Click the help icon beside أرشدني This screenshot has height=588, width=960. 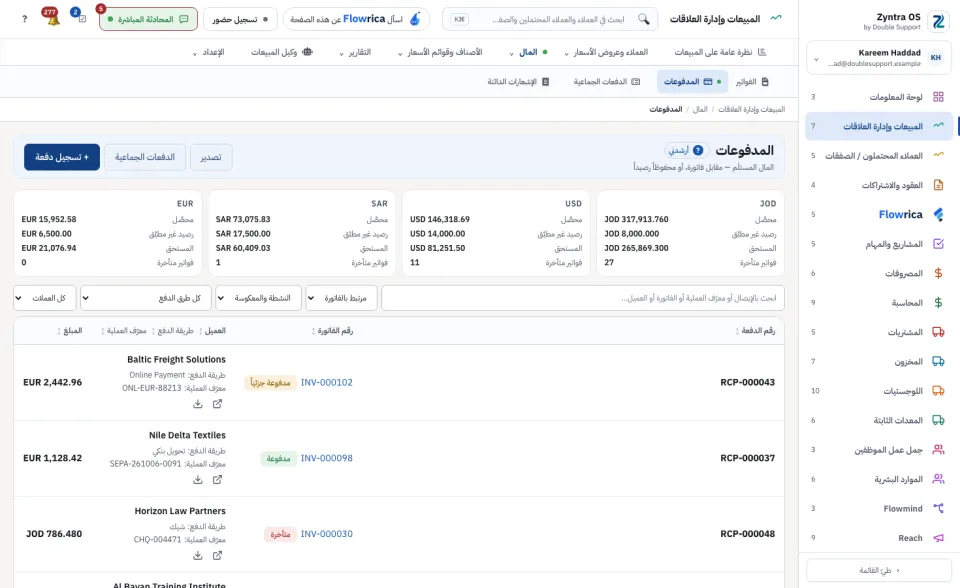(x=698, y=150)
